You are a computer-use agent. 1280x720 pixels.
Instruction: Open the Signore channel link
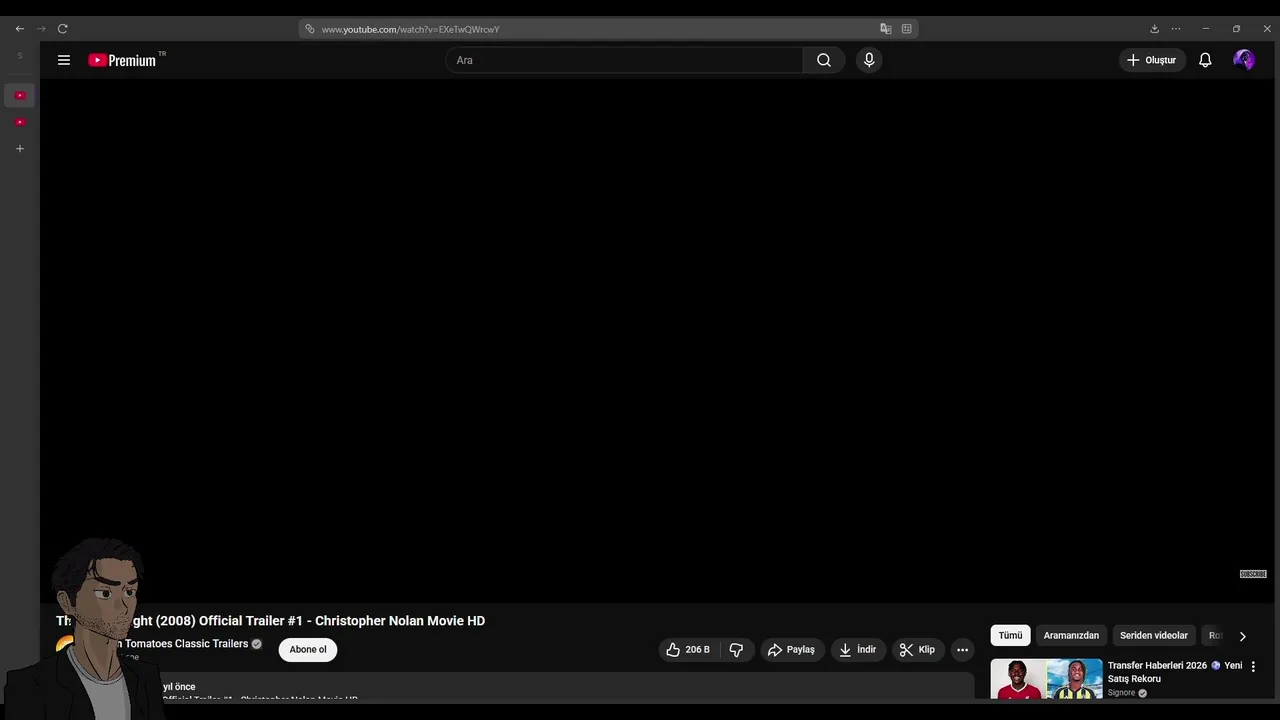pos(1121,693)
